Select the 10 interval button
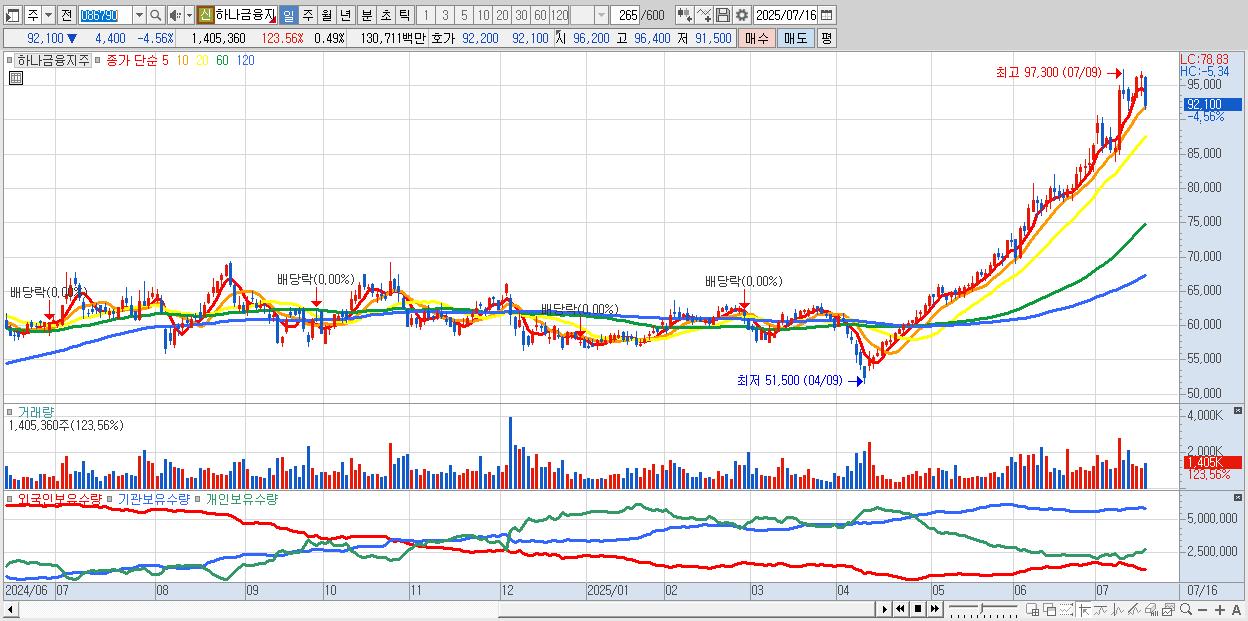The image size is (1248, 621). point(483,15)
